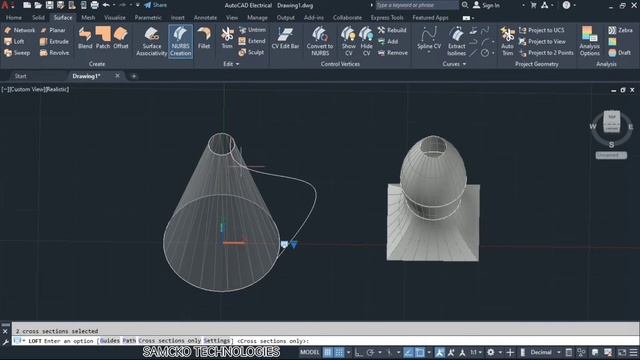
Task: Select the Extrude surface tool
Action: click(54, 42)
